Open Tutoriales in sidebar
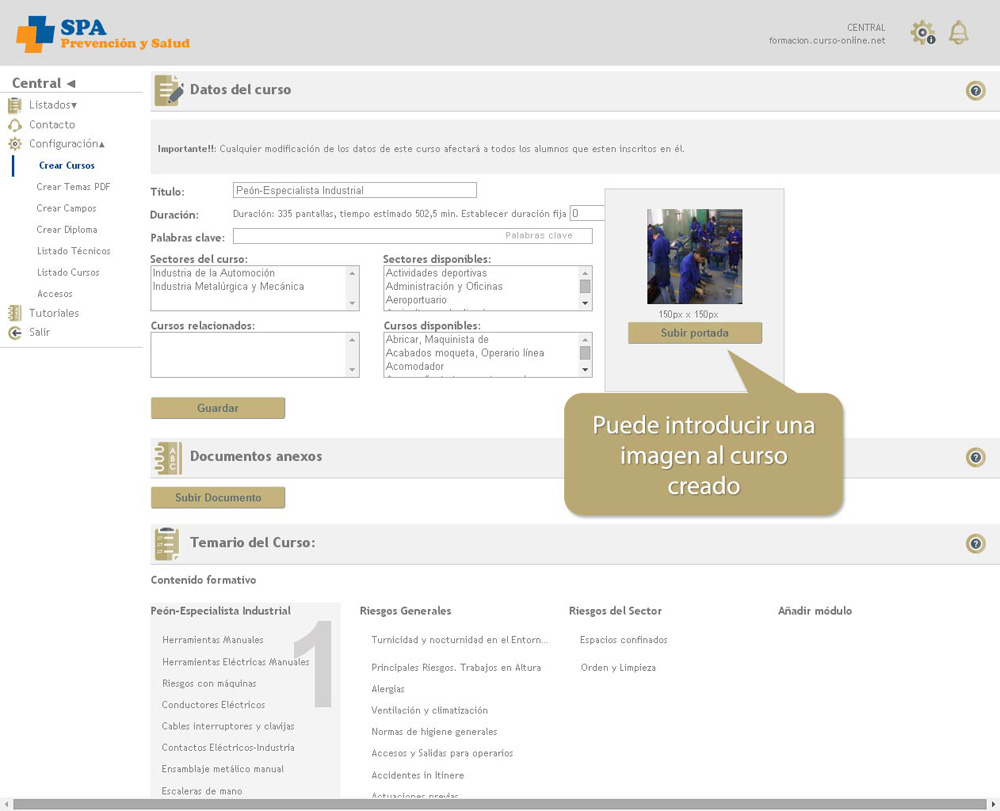Image resolution: width=1000 pixels, height=811 pixels. coord(54,313)
